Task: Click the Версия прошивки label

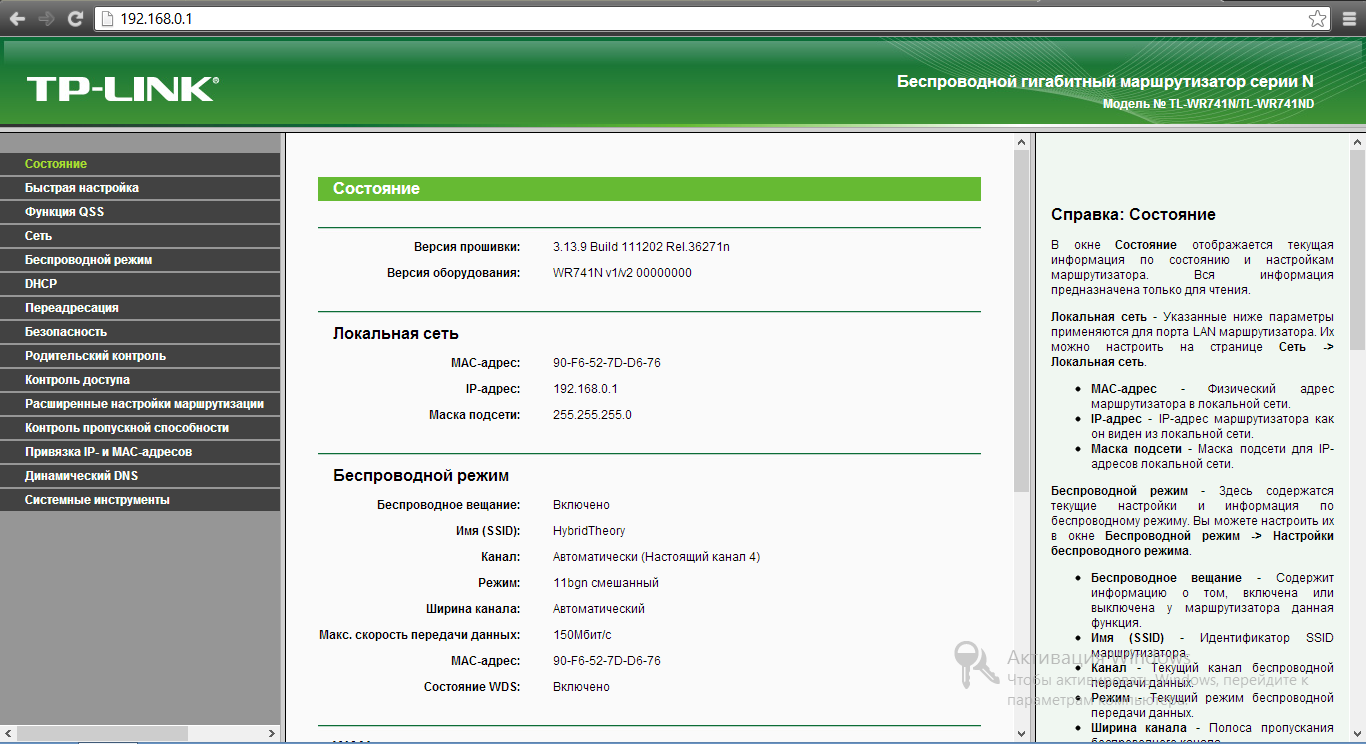Action: 467,247
